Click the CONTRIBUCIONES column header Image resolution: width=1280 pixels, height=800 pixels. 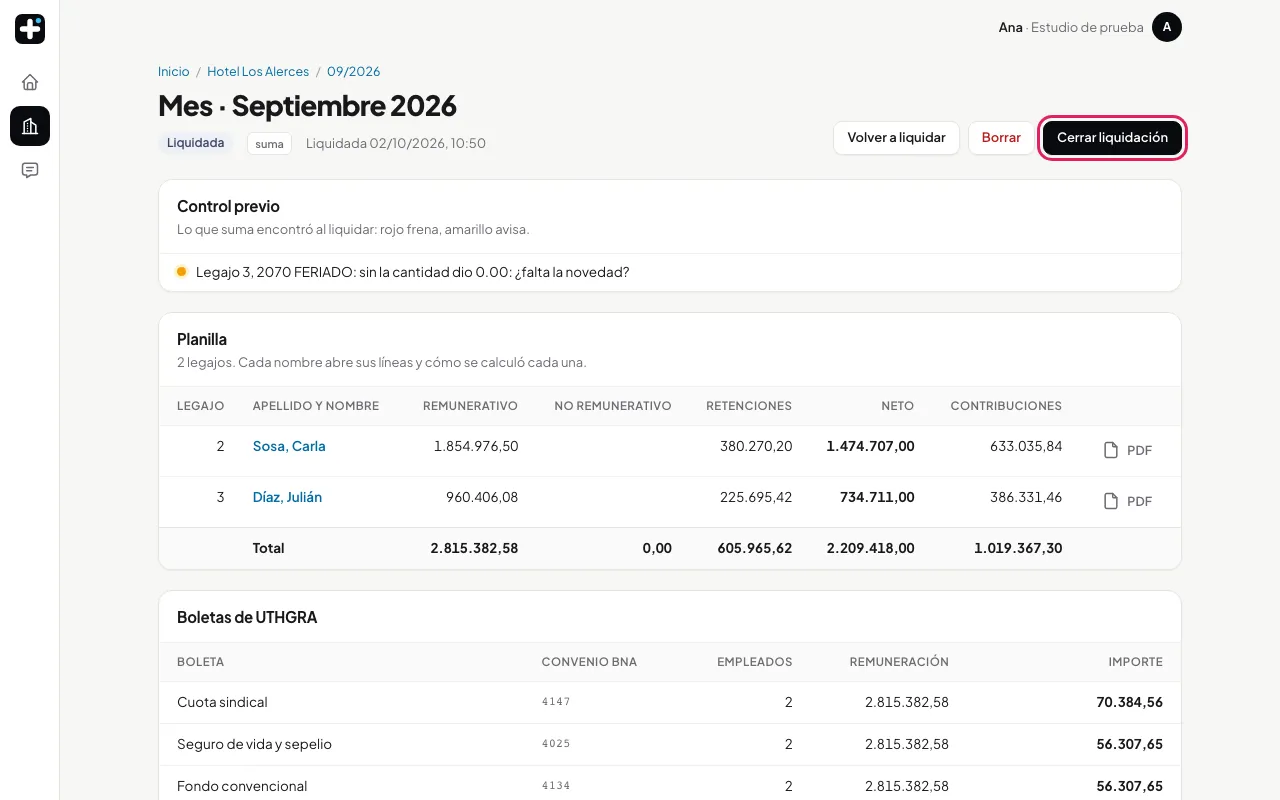tap(1006, 406)
